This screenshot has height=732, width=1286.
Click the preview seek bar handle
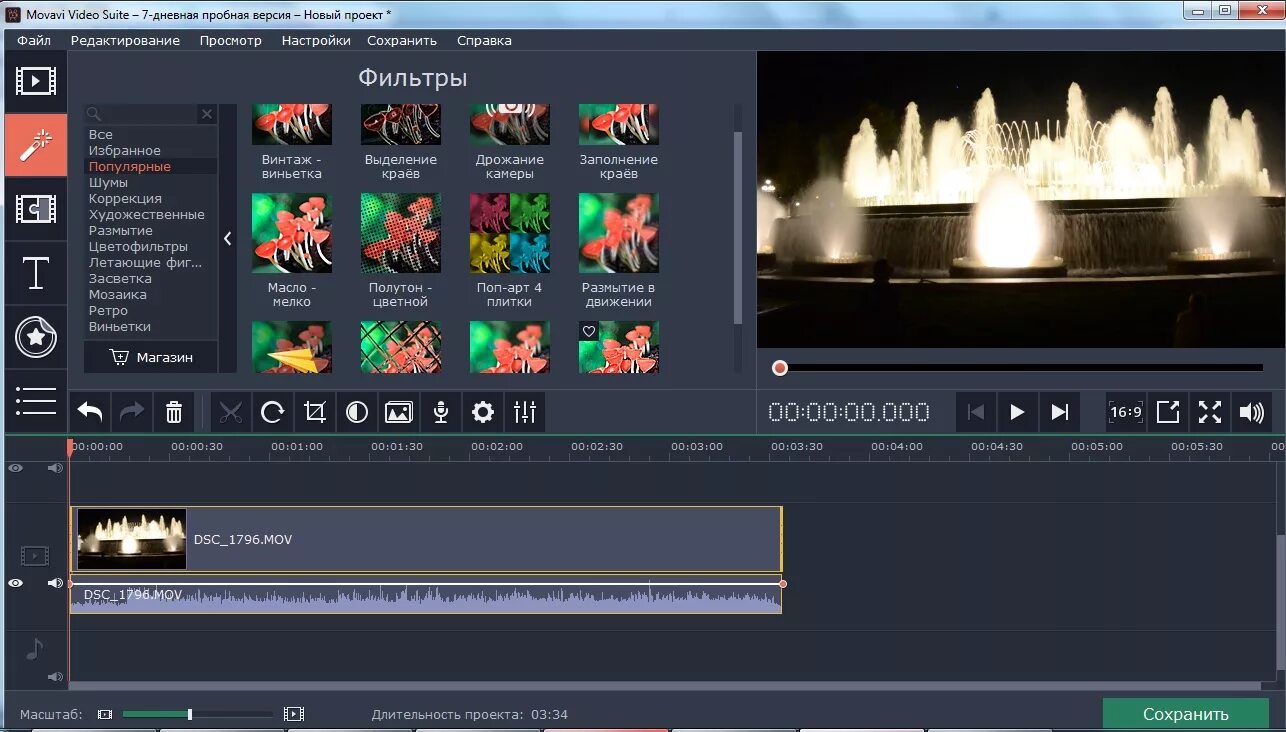pyautogui.click(x=780, y=368)
